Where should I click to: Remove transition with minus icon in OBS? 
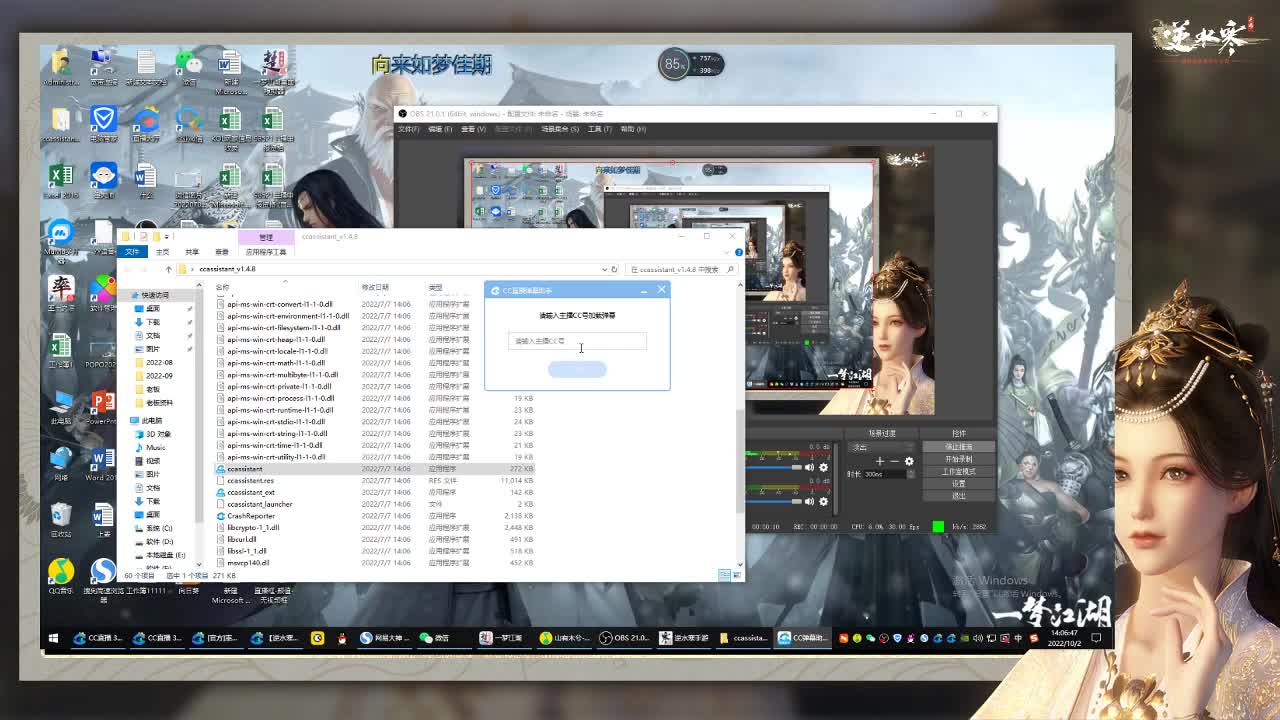tap(894, 461)
